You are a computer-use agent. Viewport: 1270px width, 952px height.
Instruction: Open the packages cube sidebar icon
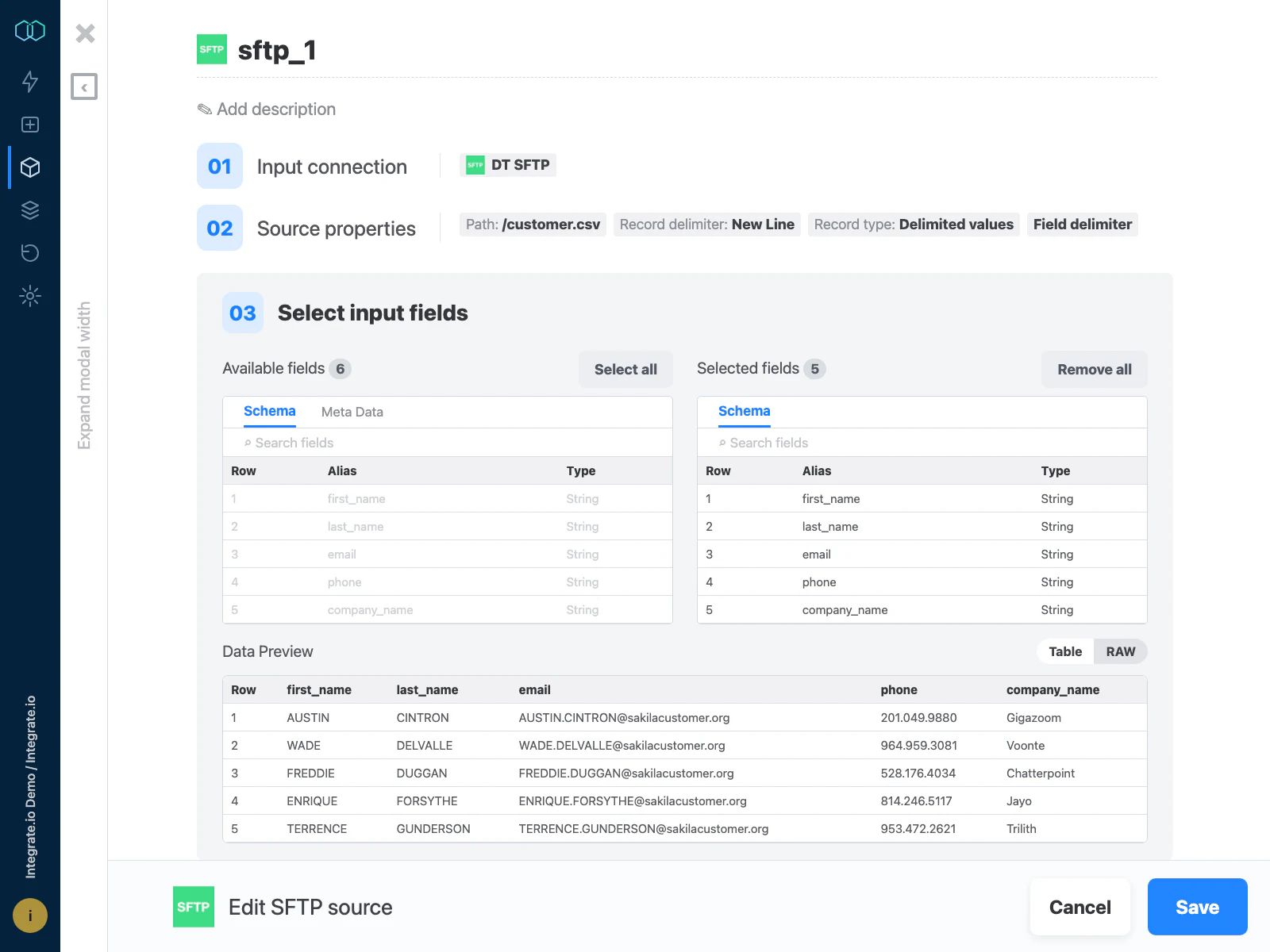[x=30, y=167]
